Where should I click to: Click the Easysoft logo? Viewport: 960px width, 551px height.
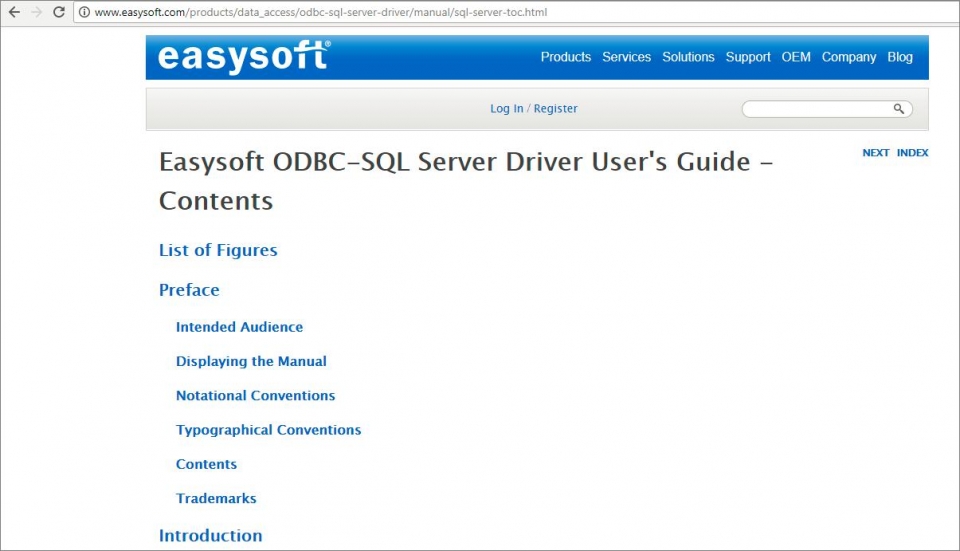point(243,57)
